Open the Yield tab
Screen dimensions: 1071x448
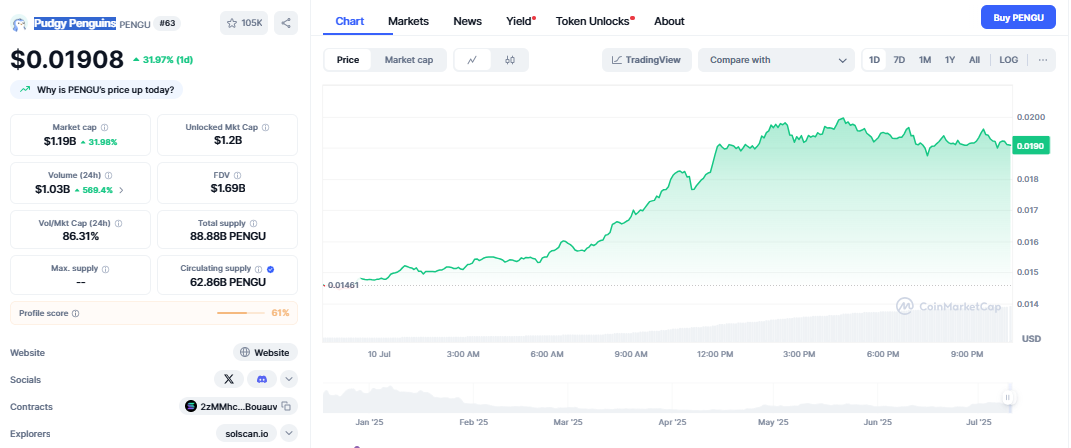click(x=520, y=21)
